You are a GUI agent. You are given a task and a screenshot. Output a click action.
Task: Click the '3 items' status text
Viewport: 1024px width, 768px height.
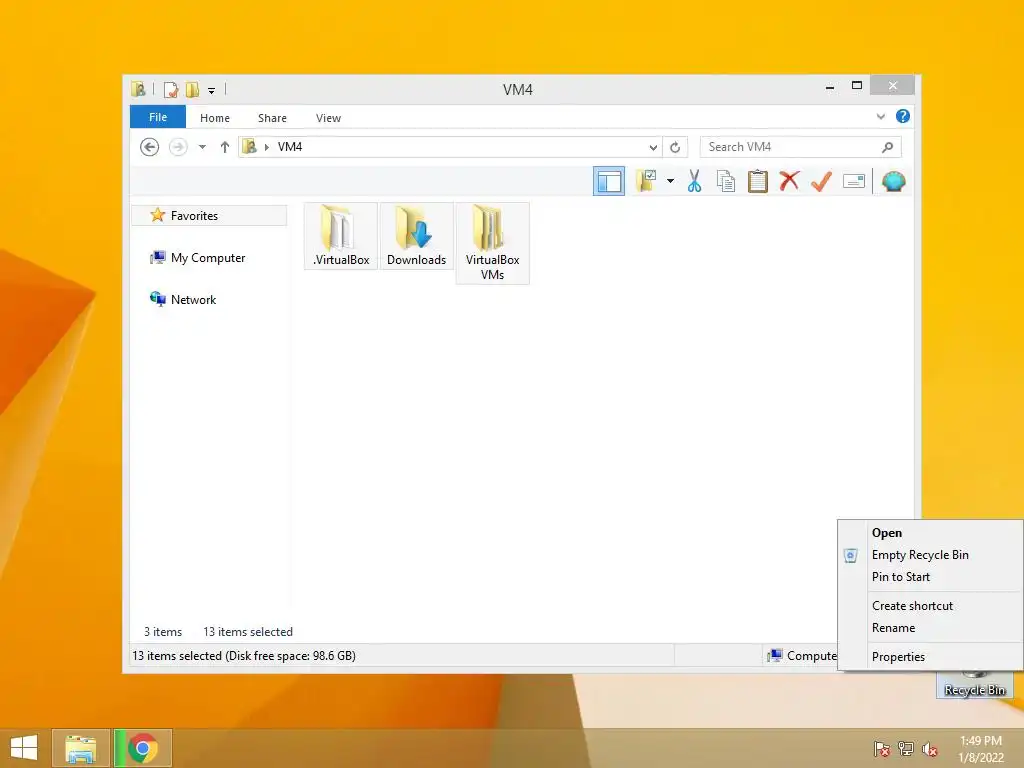163,632
